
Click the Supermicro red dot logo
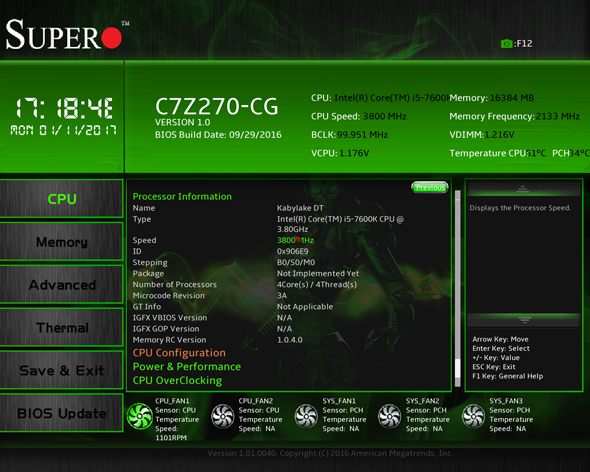(112, 37)
